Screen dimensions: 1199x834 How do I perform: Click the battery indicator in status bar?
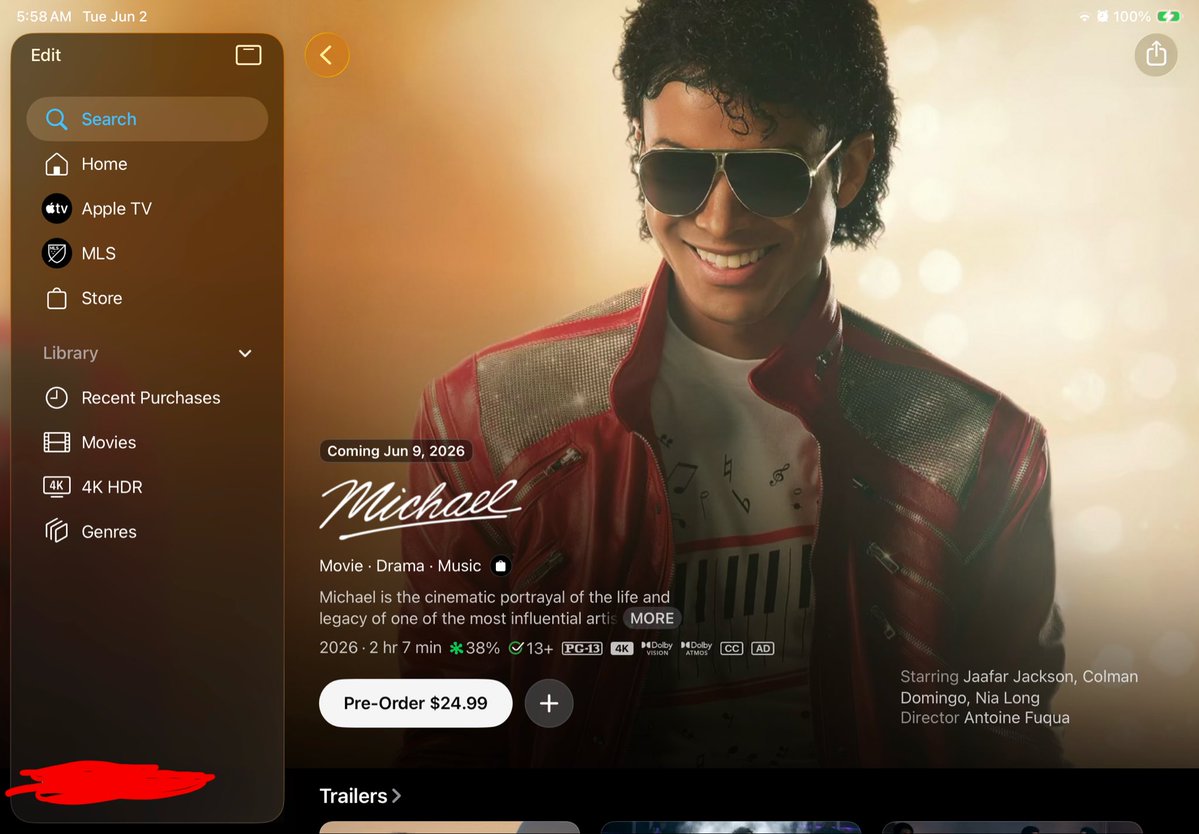tap(1168, 16)
